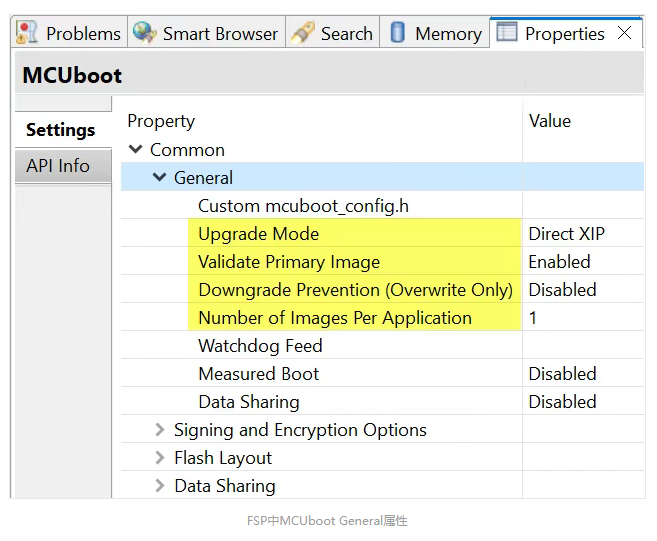Open the Direct XIP value field
Viewport: 657px width, 541px height.
point(583,233)
